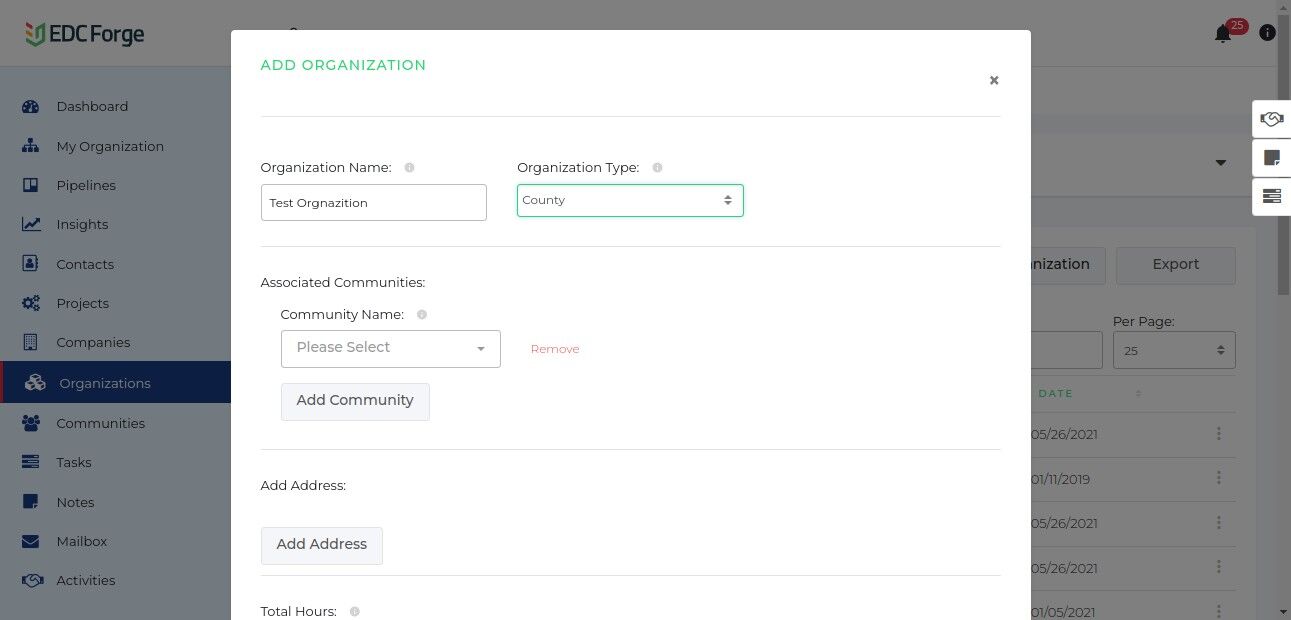Click the Mailbox envelope icon
Screen dimensions: 1291x620
[x=30, y=541]
